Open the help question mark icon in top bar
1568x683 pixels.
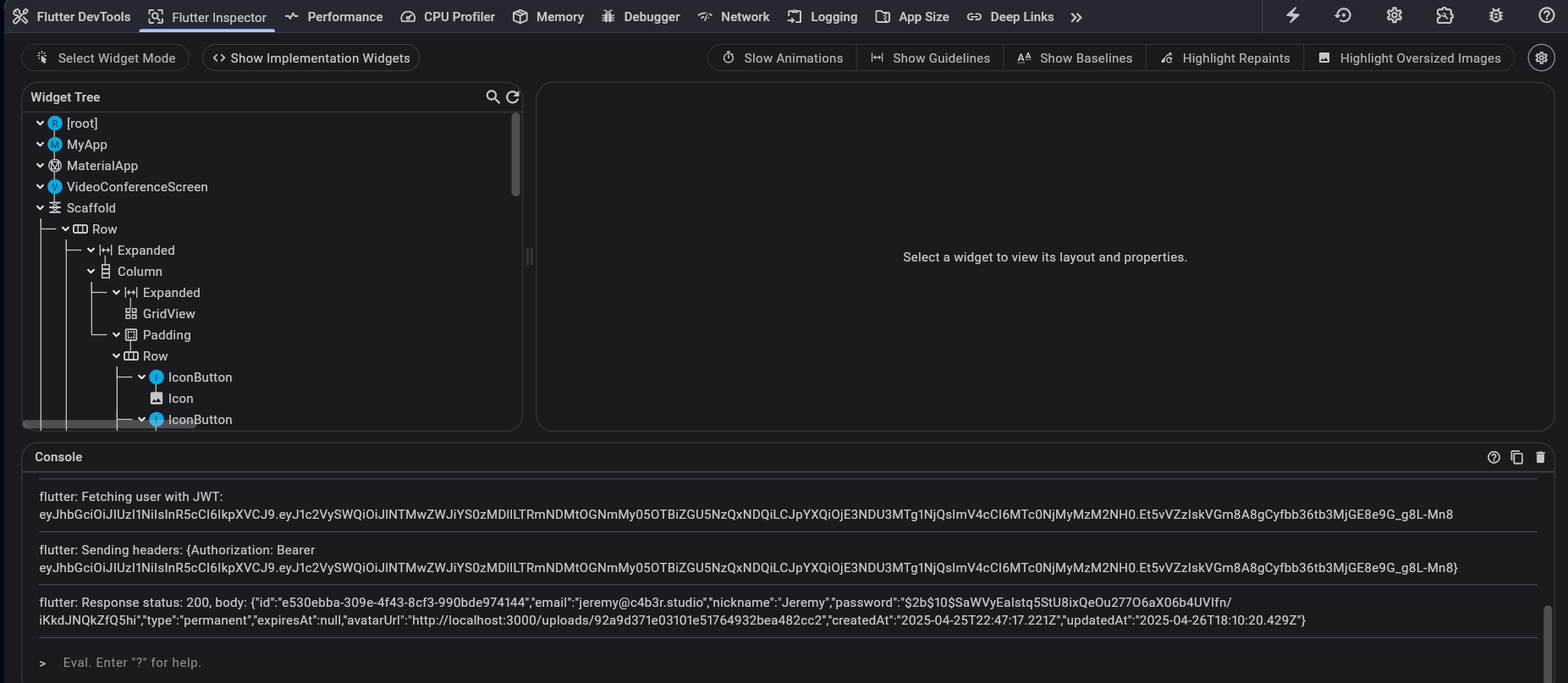click(1546, 15)
